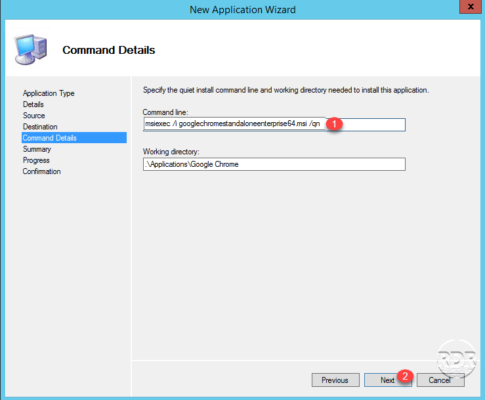The image size is (485, 400).
Task: Click the quiet install instruction text
Action: point(286,90)
